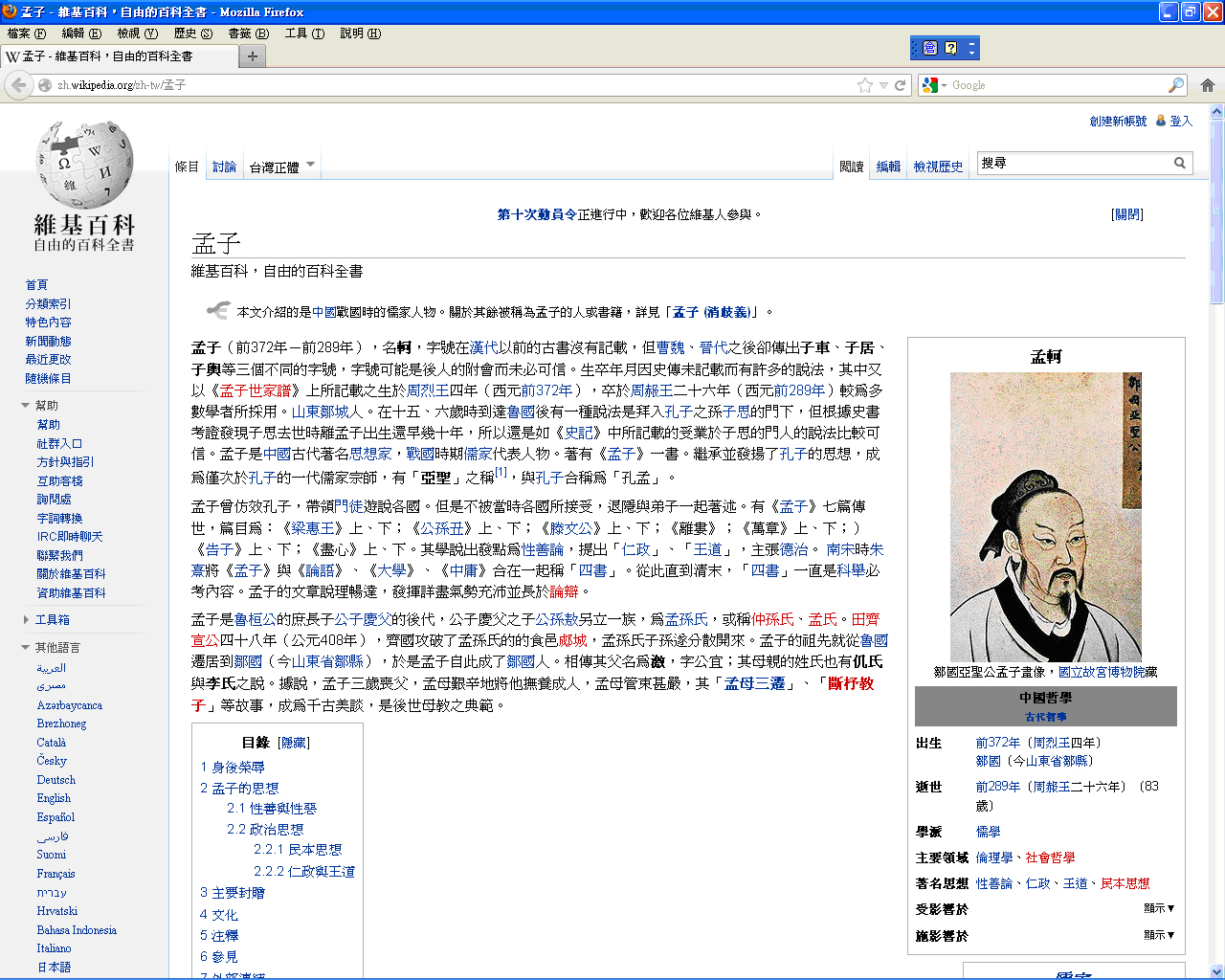Open the Firefox home page icon
This screenshot has height=980, width=1225.
(x=1208, y=85)
